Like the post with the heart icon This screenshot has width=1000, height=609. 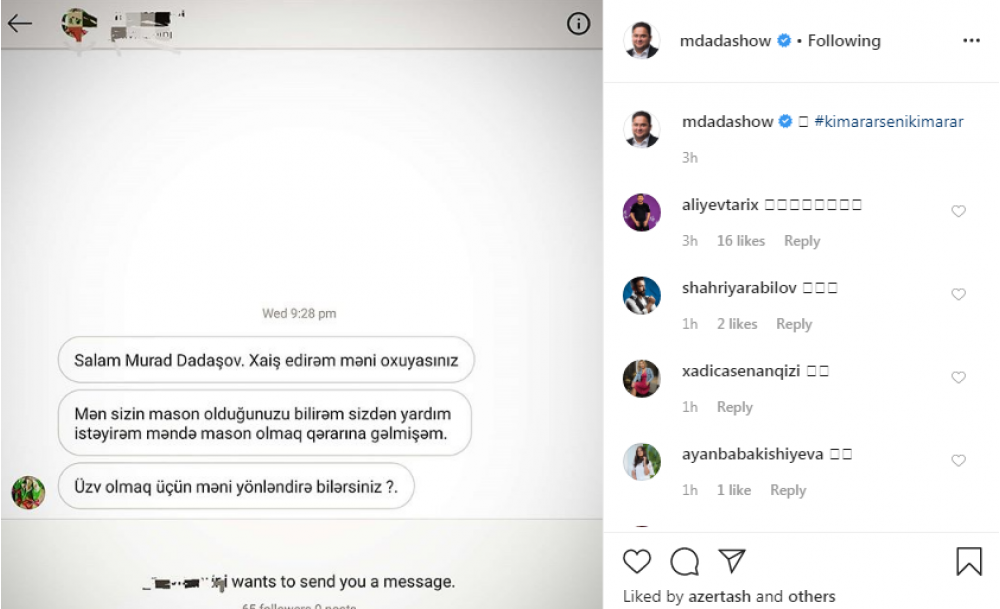pyautogui.click(x=636, y=561)
